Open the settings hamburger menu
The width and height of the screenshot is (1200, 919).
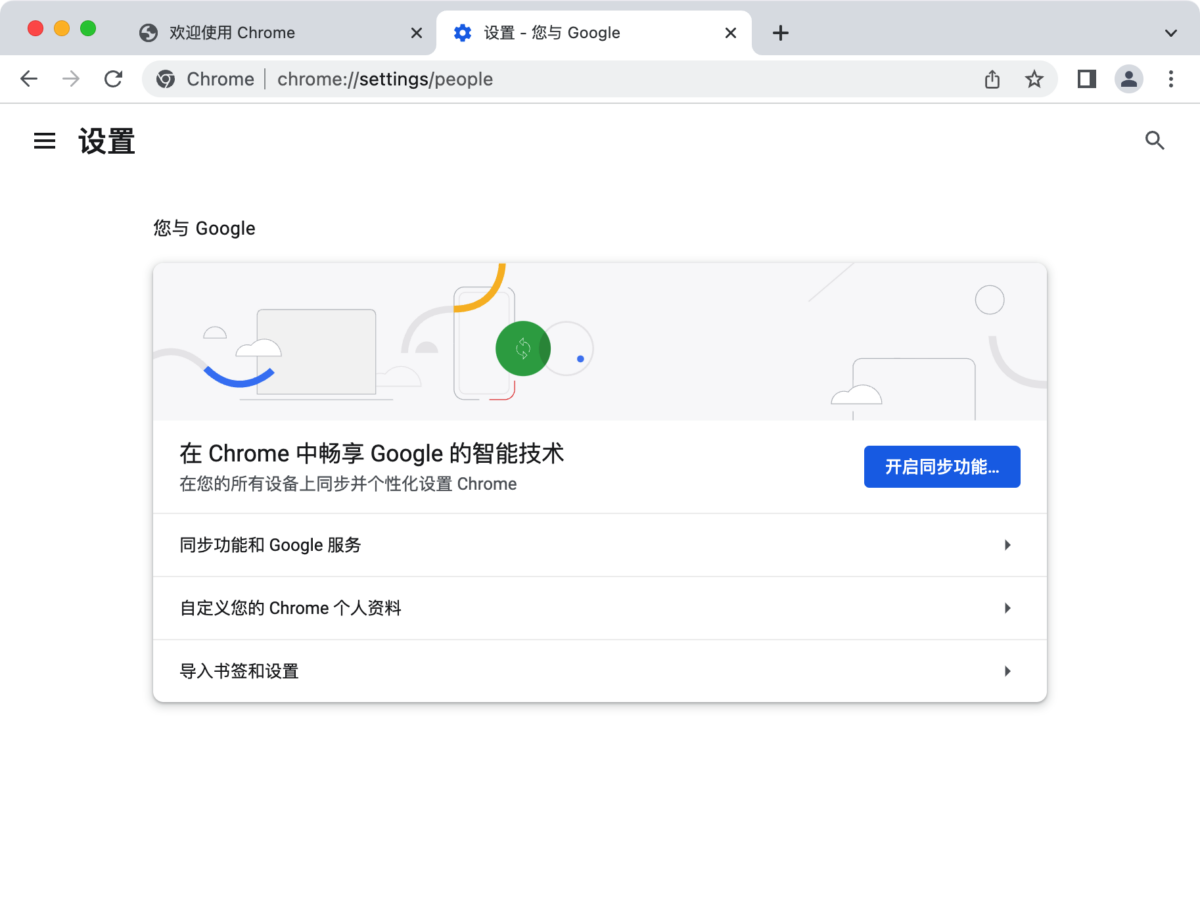click(x=45, y=141)
